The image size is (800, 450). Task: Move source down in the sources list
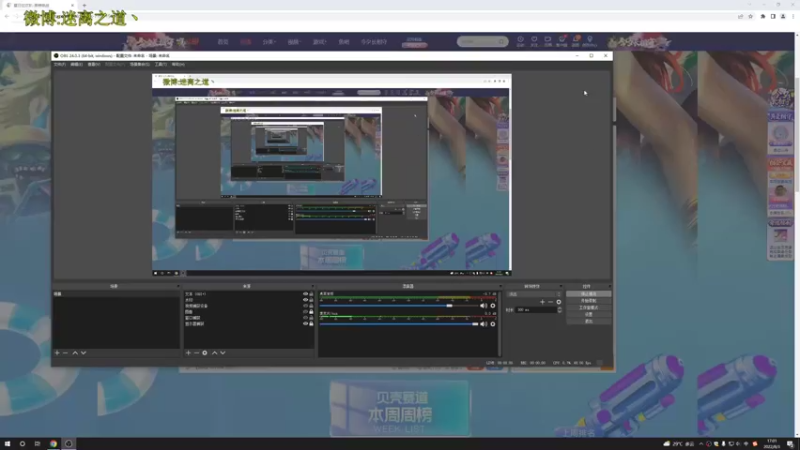pyautogui.click(x=223, y=353)
